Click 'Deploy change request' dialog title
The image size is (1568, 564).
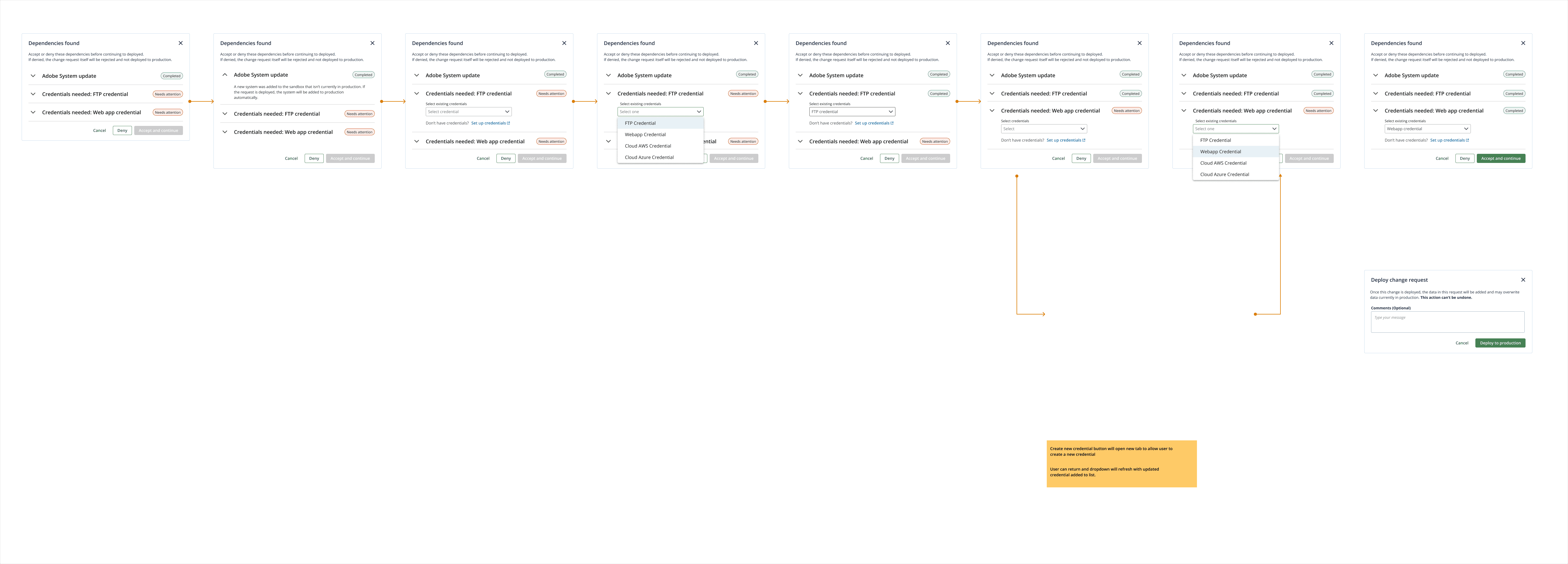(1399, 280)
